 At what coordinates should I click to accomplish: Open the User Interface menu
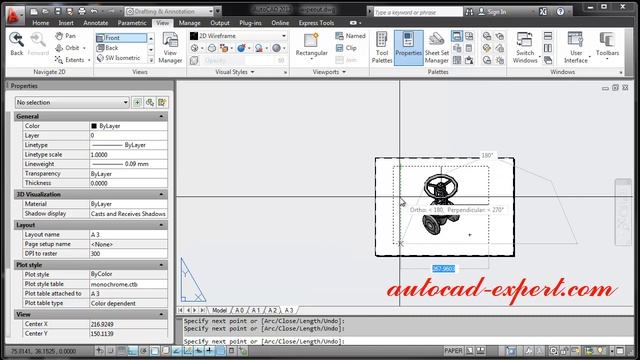click(576, 48)
